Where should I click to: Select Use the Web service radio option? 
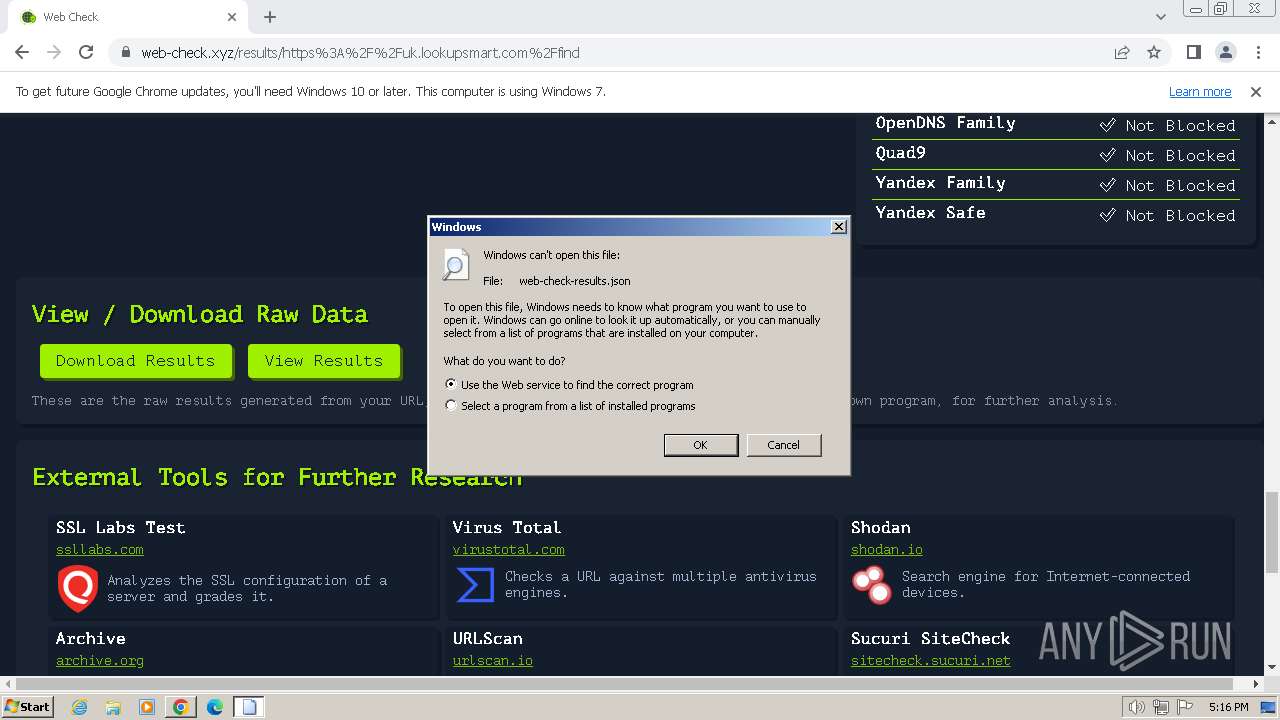click(451, 384)
